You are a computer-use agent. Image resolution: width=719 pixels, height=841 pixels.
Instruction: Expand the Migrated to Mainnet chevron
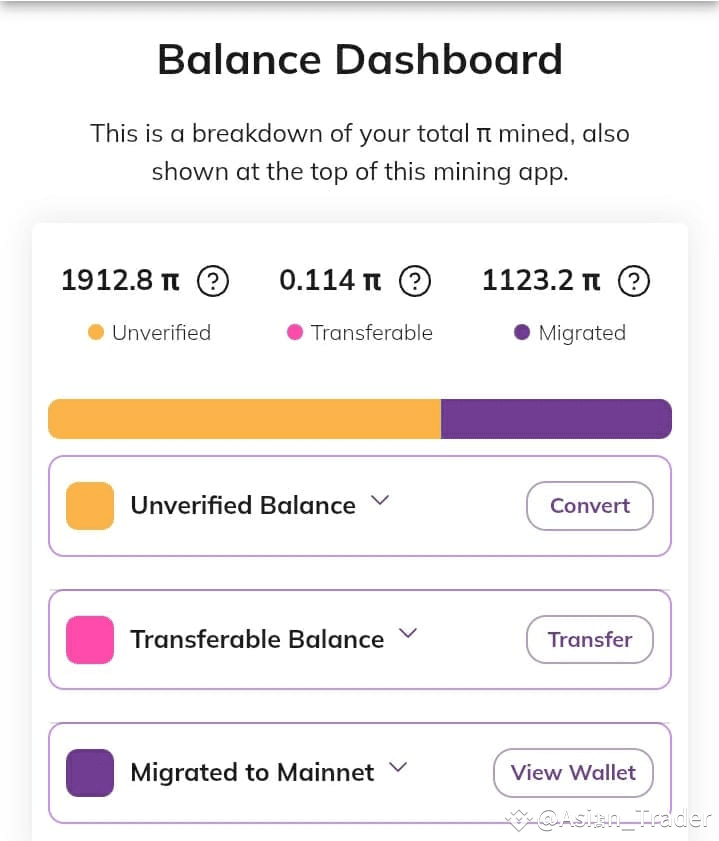point(398,768)
